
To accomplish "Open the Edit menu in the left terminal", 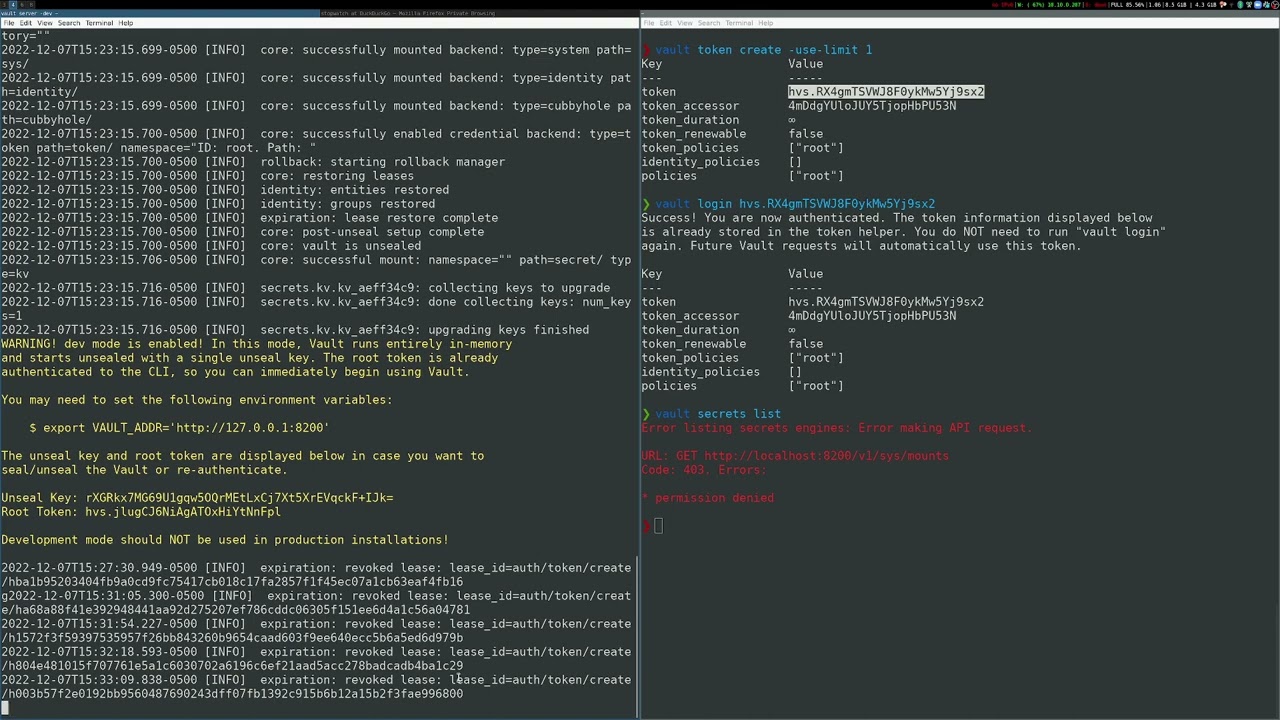I will point(26,23).
